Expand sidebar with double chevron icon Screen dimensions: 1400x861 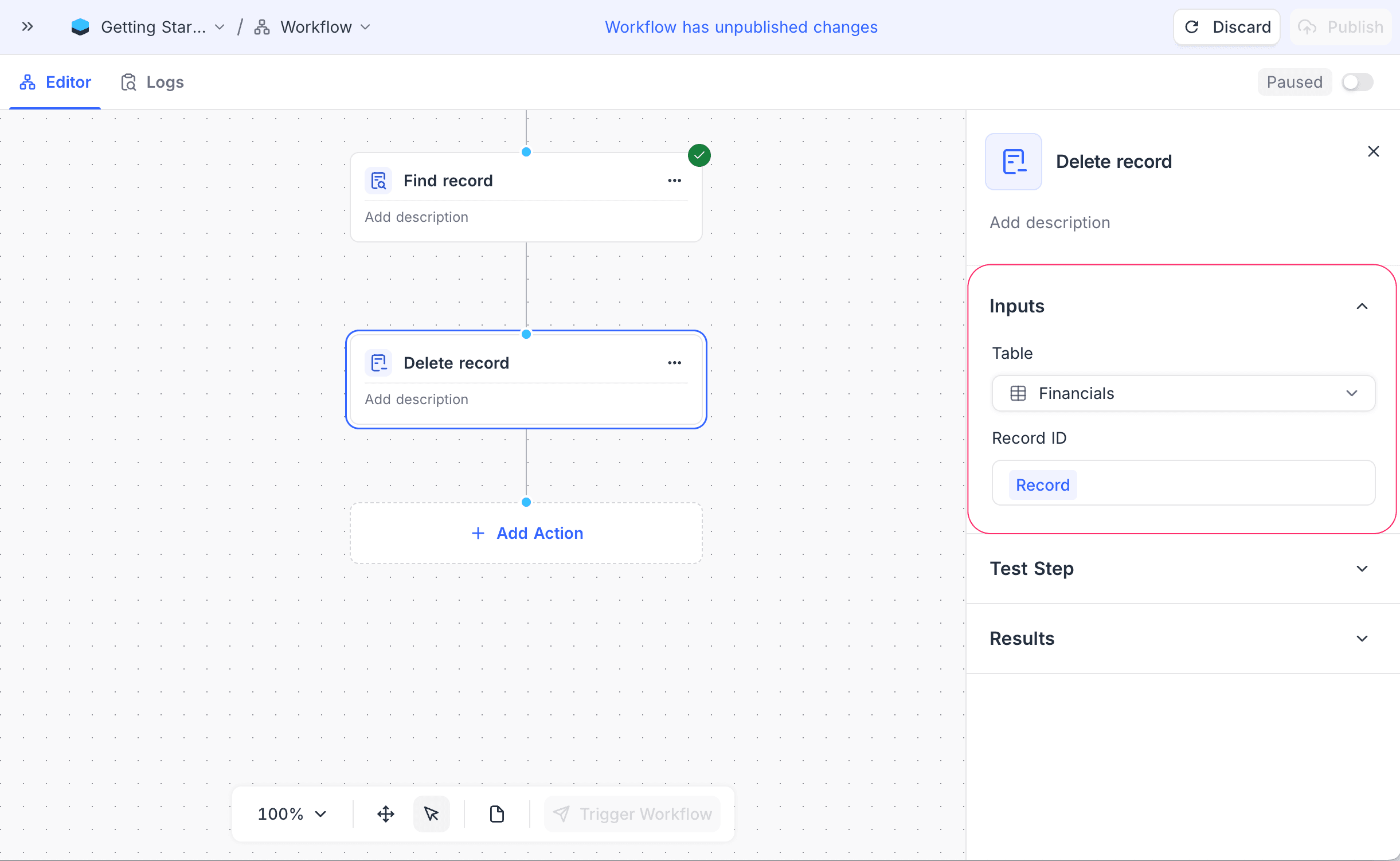pos(27,26)
